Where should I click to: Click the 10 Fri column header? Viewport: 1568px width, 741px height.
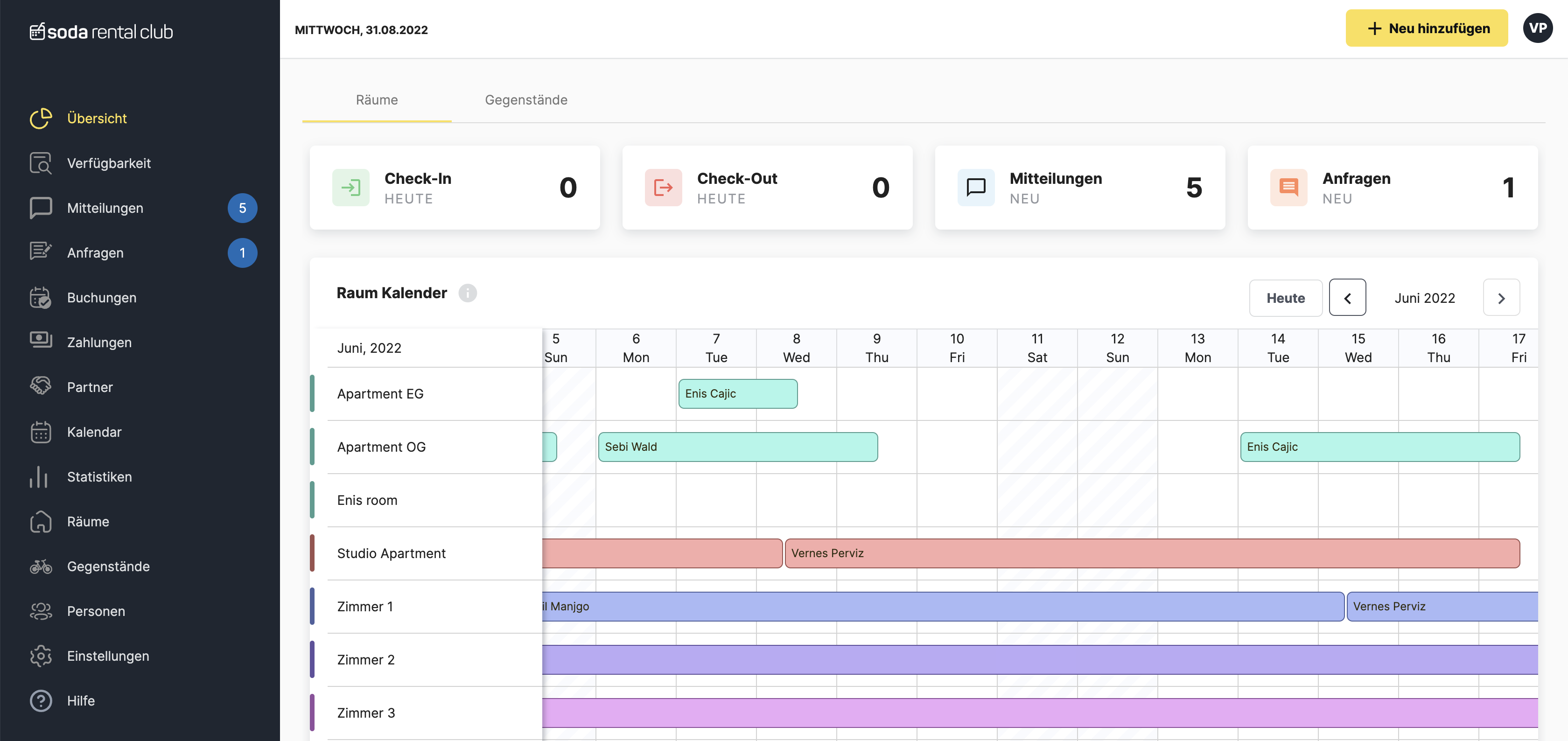tap(957, 348)
